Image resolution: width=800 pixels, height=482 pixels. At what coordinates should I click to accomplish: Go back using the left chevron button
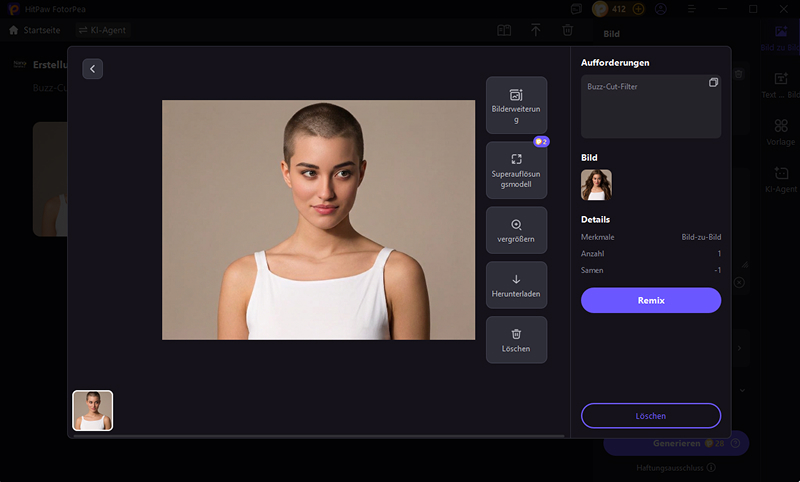(92, 69)
